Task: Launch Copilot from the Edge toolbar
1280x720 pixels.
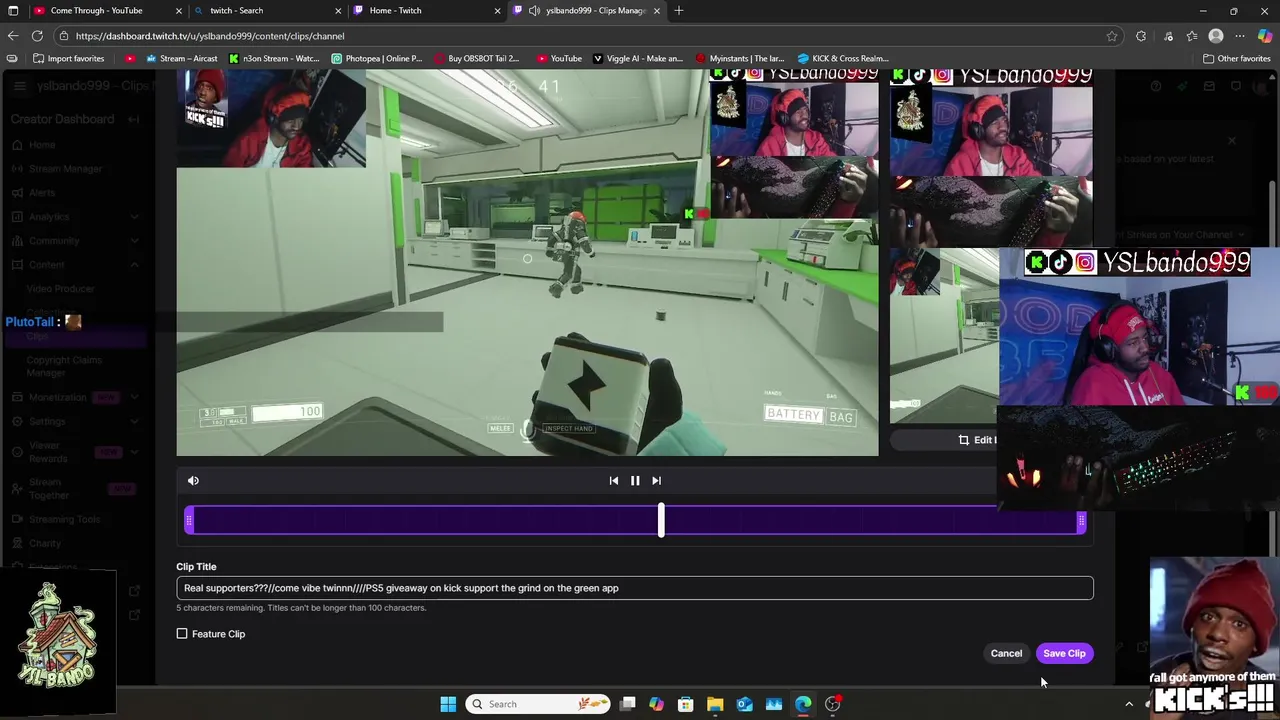Action: [x=1265, y=36]
